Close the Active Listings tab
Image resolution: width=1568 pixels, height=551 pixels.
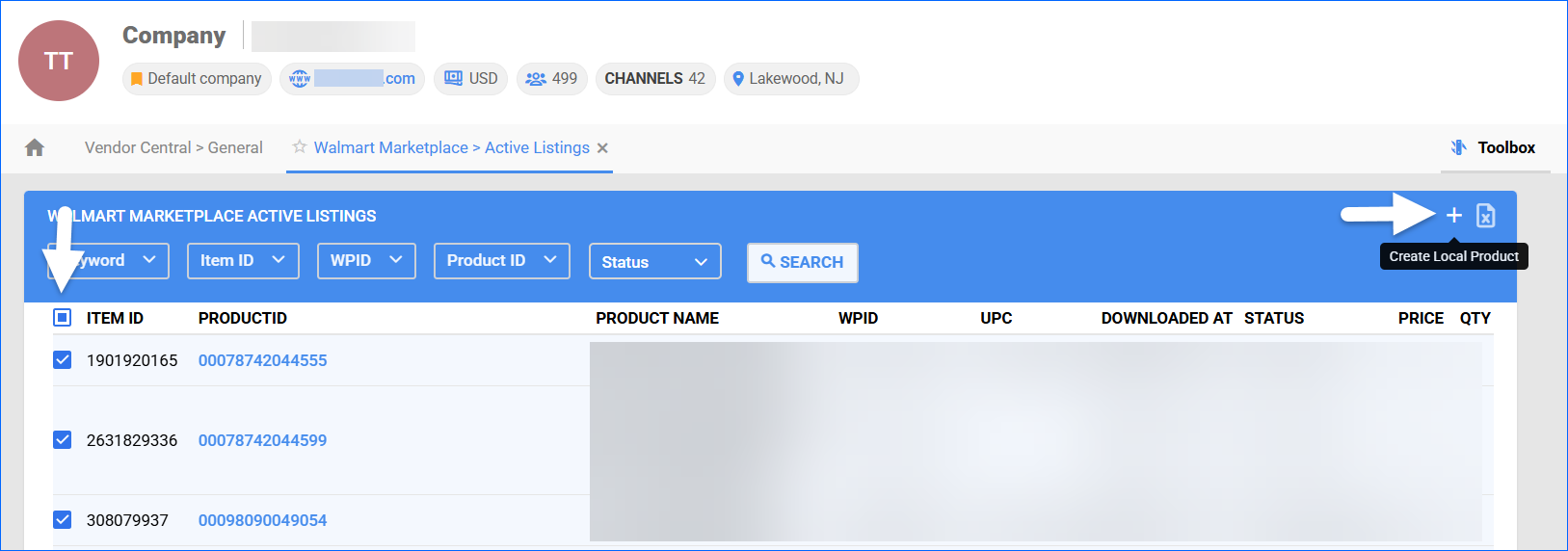point(602,148)
